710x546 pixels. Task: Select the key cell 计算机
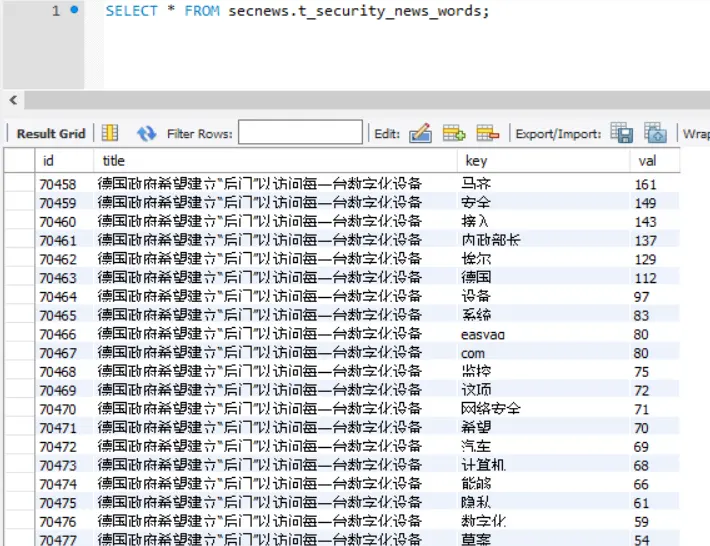point(543,465)
